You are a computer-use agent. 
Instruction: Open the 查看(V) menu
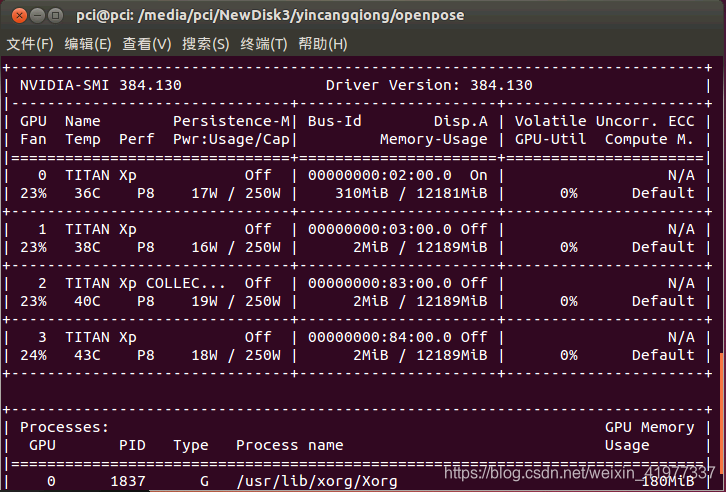pyautogui.click(x=146, y=44)
